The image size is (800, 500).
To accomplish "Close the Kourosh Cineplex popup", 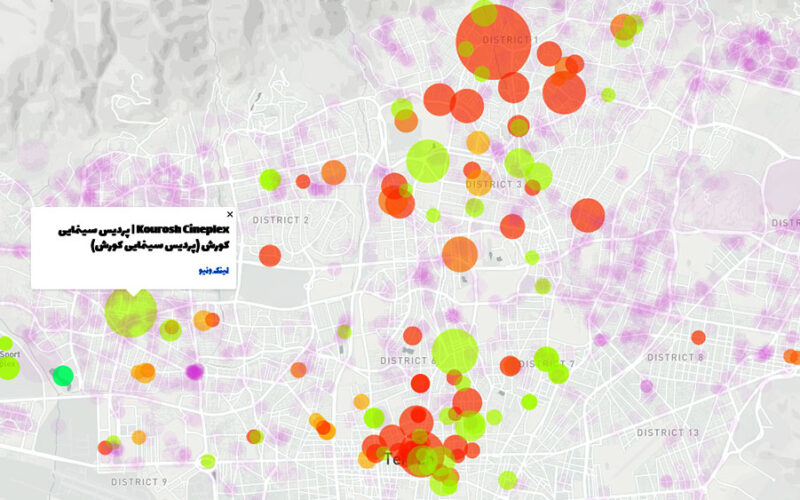I will tap(230, 214).
